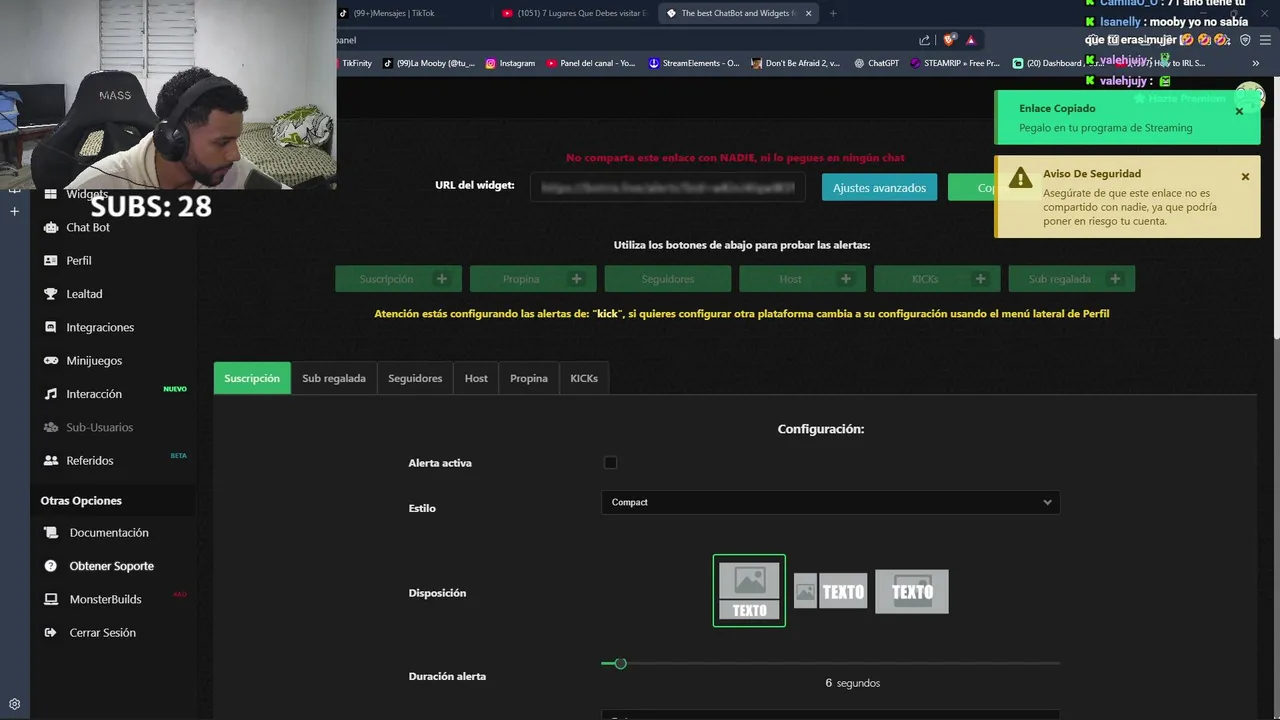Viewport: 1280px width, 720px height.
Task: Select text-over-image Disposición layout
Action: click(911, 591)
